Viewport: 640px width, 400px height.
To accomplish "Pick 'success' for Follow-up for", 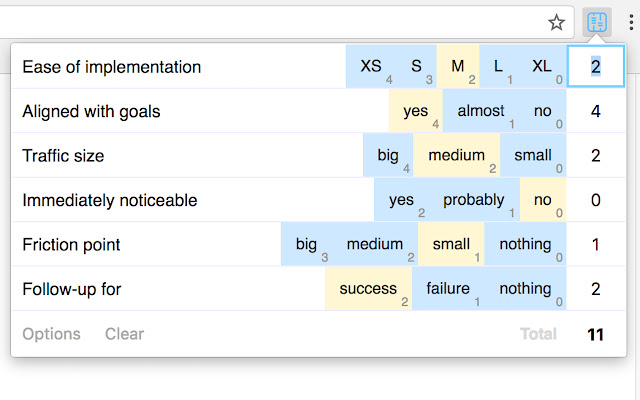I will 368,289.
